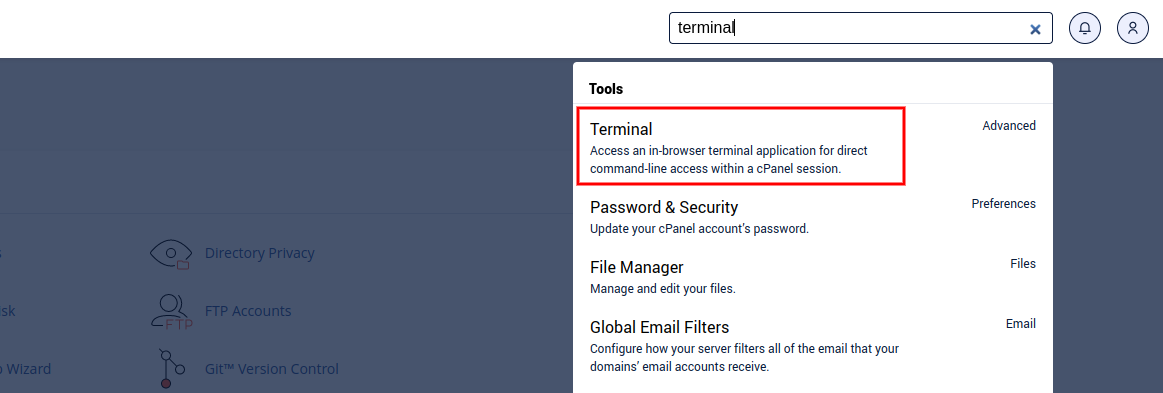Open the Password & Security result
Viewport: 1163px width, 393px height.
tap(813, 217)
